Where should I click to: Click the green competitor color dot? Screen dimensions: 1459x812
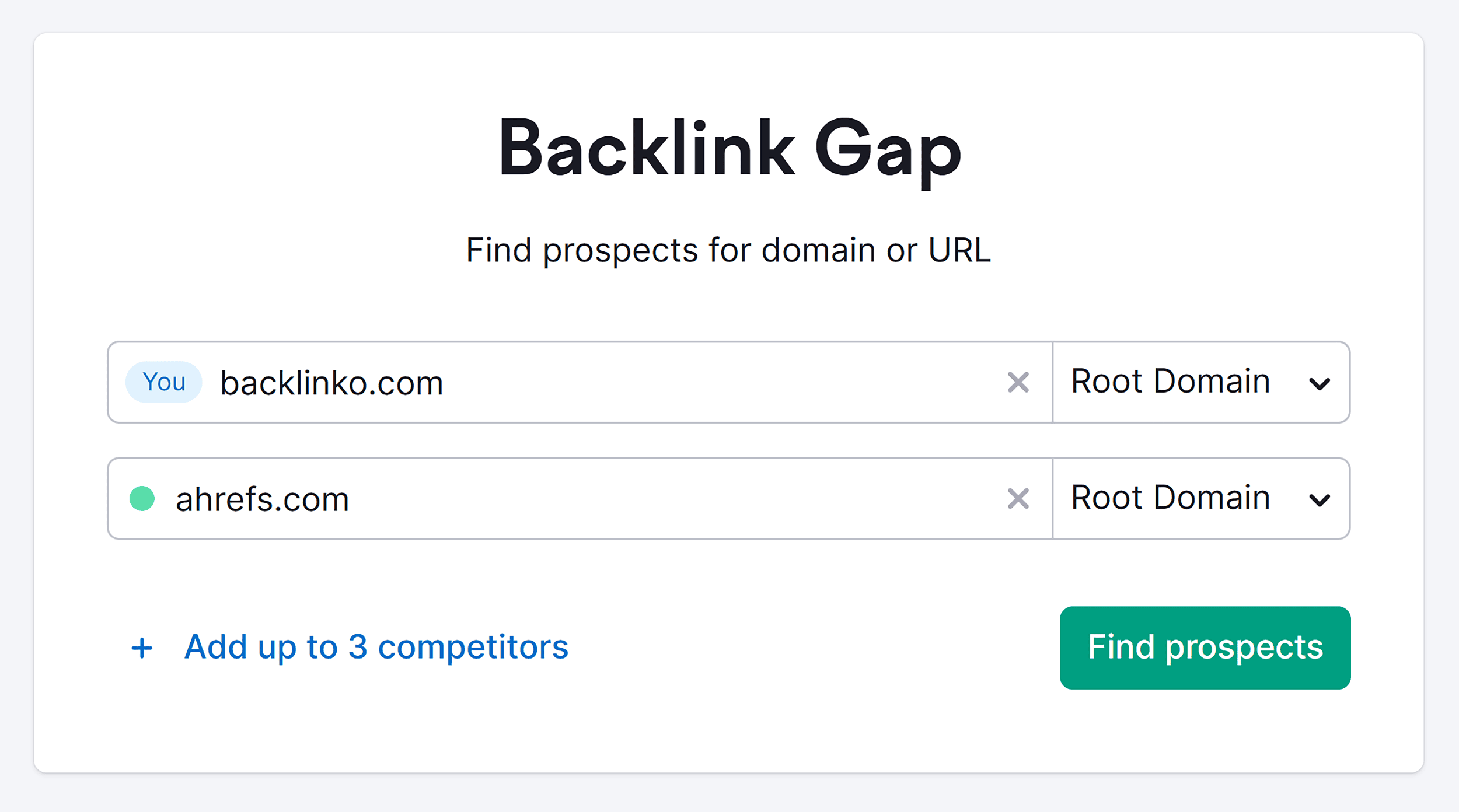click(x=141, y=498)
